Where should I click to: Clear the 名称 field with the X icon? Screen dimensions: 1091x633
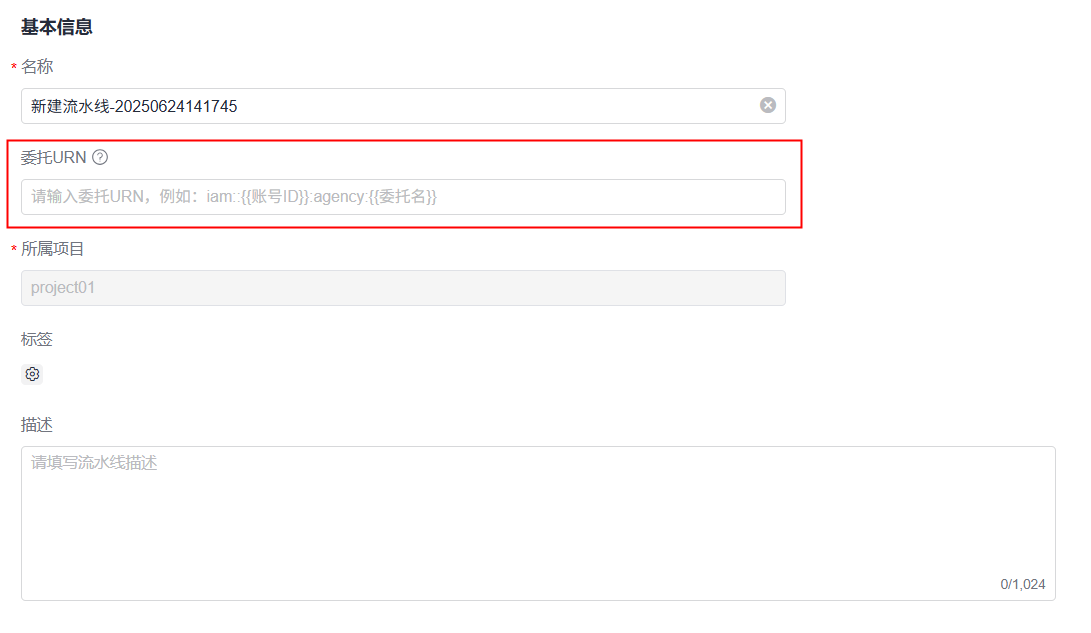pos(768,105)
